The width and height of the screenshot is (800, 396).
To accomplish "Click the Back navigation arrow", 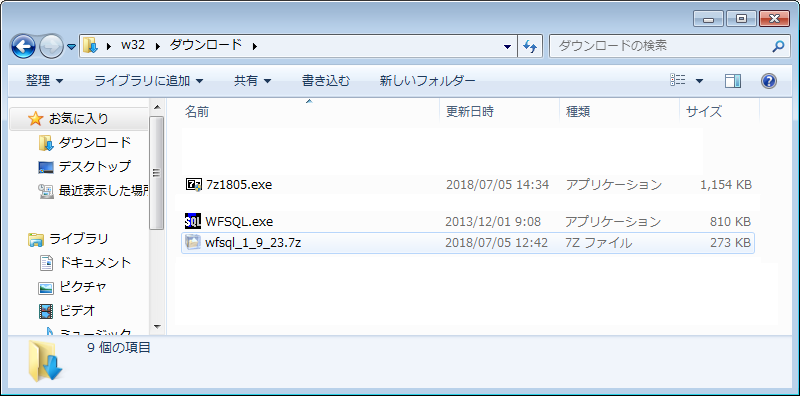I will click(23, 46).
